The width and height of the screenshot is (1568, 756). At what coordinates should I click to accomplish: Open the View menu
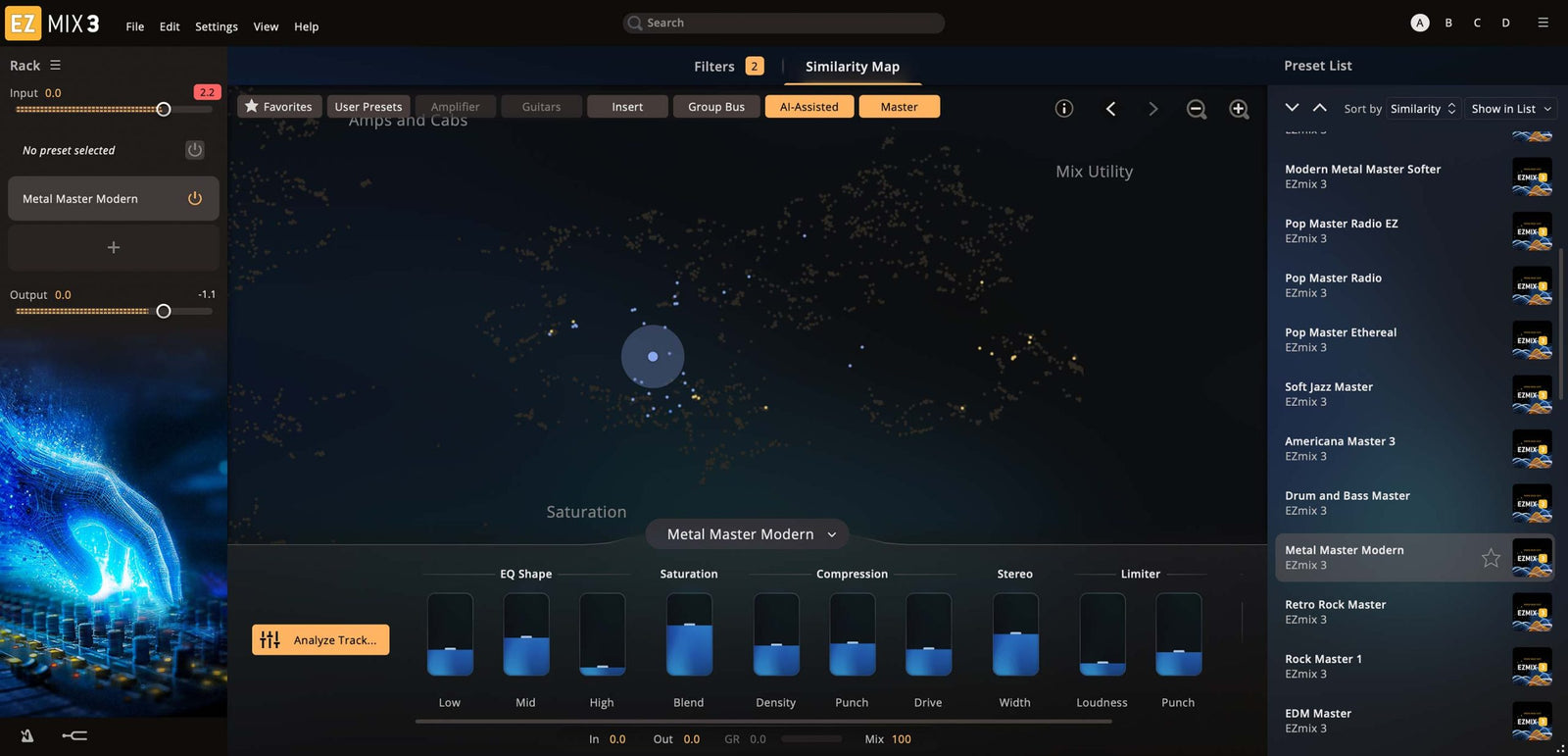point(266,26)
